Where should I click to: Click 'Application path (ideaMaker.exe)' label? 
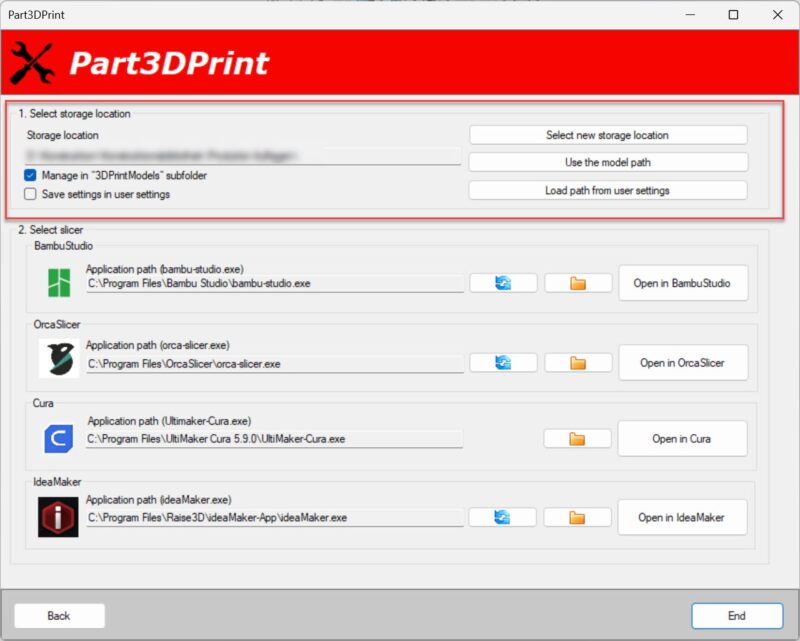[x=159, y=500]
